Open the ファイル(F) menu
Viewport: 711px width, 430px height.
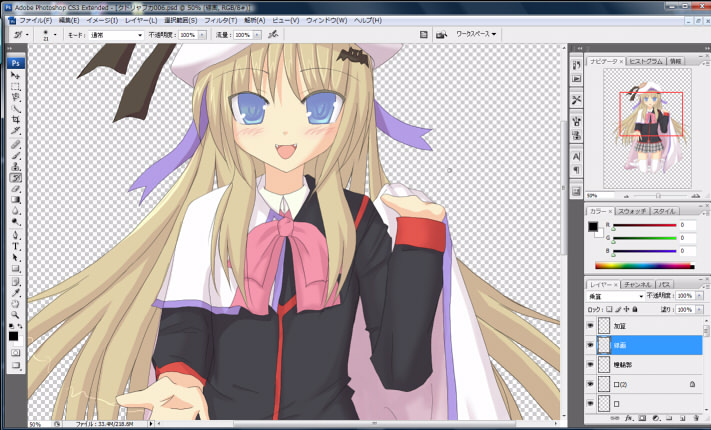click(35, 20)
